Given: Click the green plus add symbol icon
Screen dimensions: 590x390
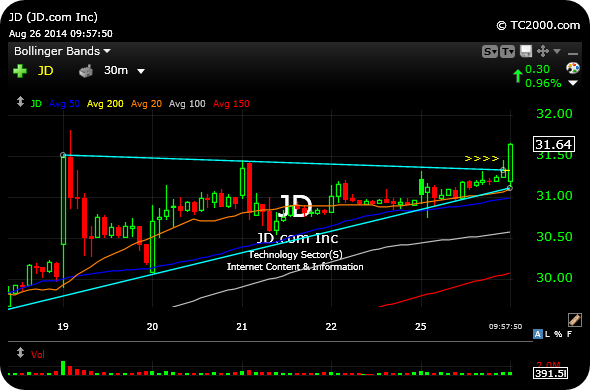Looking at the screenshot, I should click(20, 71).
